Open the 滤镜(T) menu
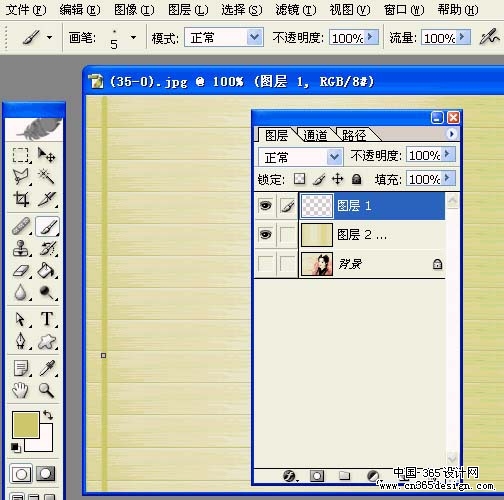 [296, 10]
